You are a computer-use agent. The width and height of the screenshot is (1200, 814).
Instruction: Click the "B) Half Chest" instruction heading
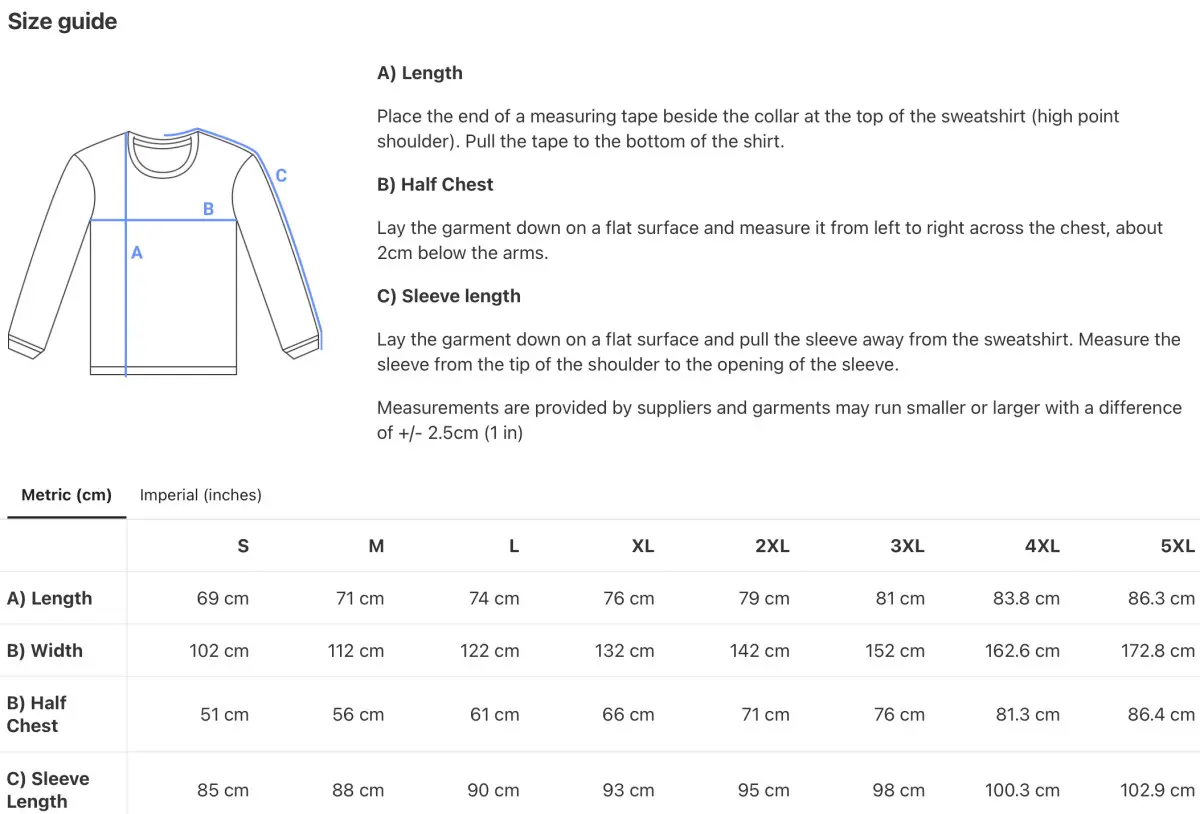(435, 184)
